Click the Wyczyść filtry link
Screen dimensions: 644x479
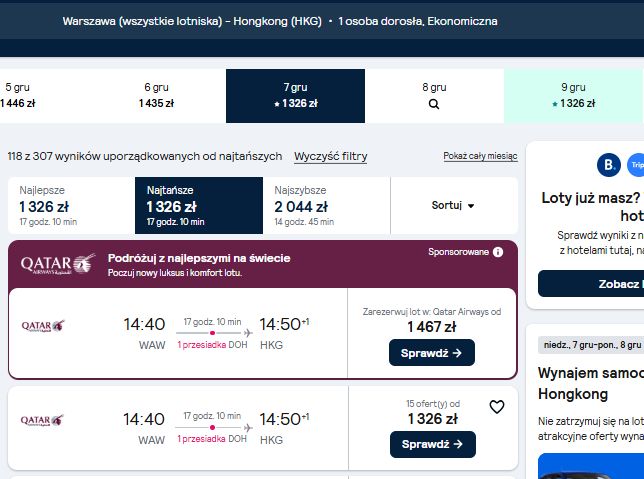pyautogui.click(x=331, y=157)
